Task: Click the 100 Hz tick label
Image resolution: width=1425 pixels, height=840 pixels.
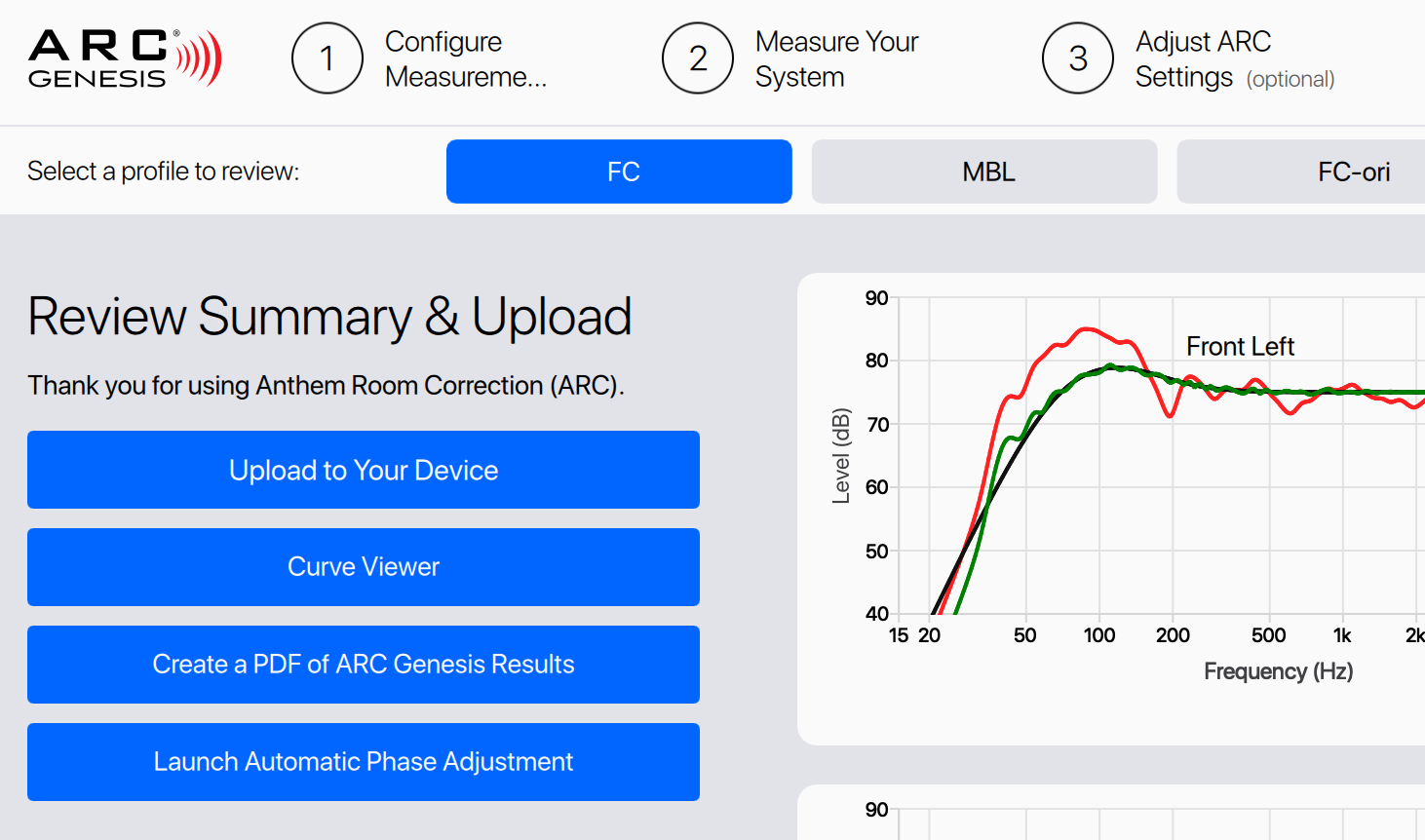Action: 1099,635
